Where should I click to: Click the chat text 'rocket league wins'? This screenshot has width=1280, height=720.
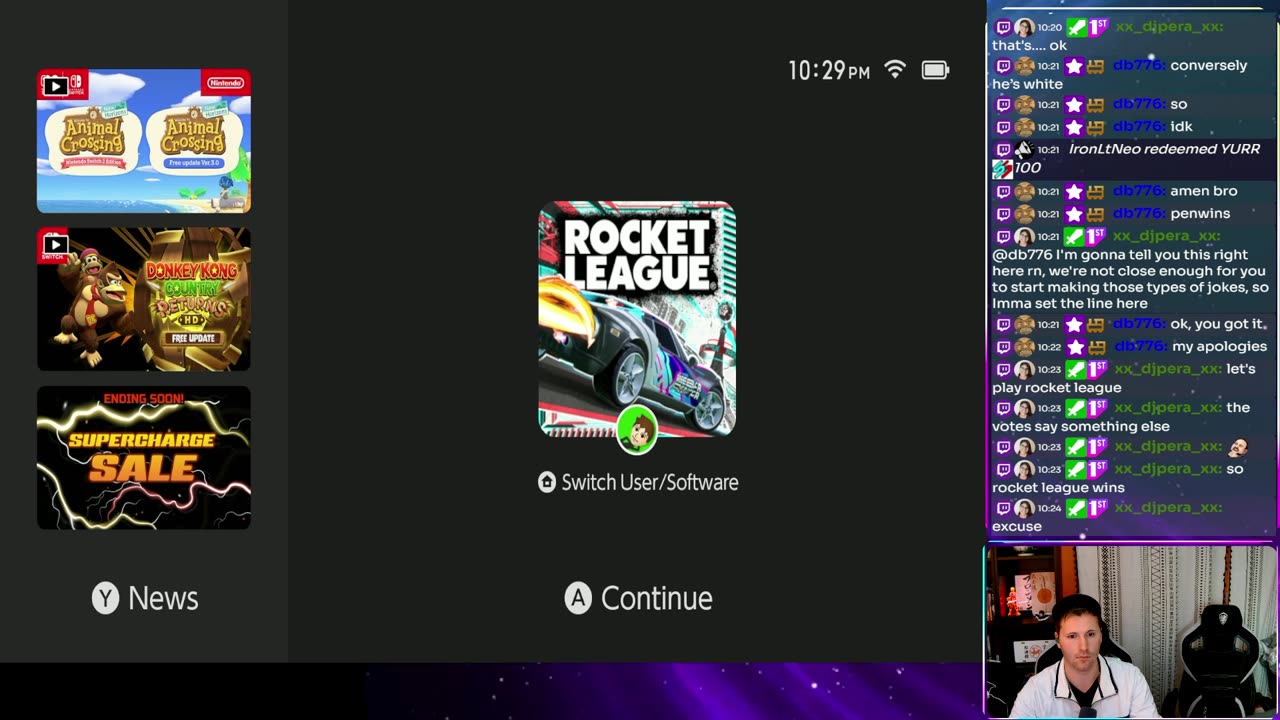1058,488
